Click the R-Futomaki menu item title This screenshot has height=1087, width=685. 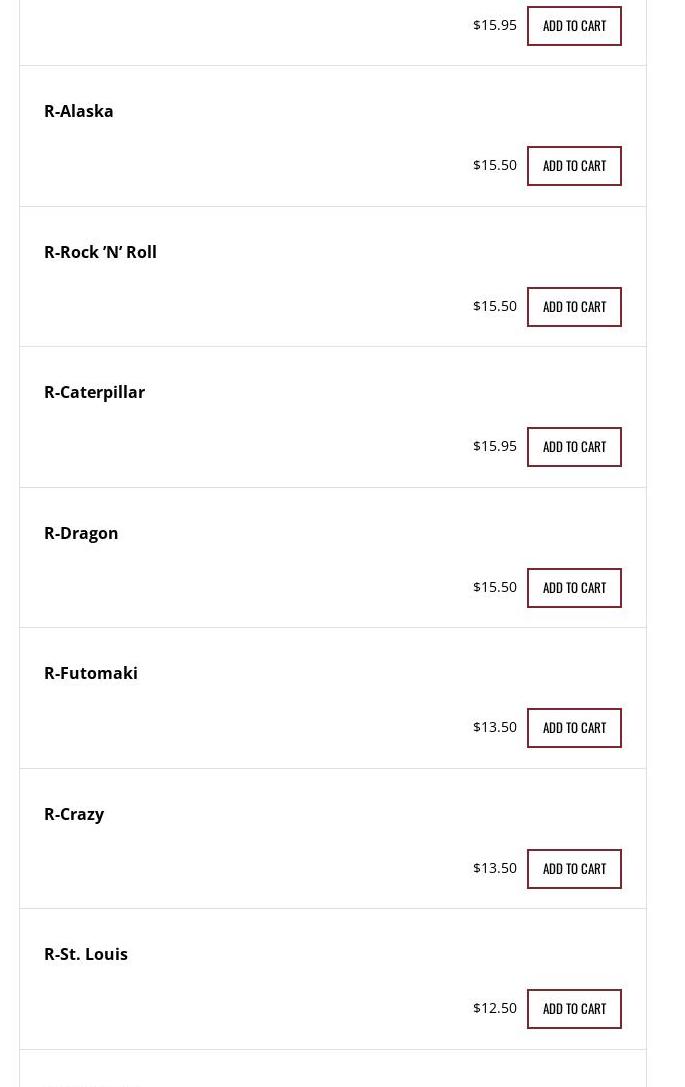(x=91, y=673)
